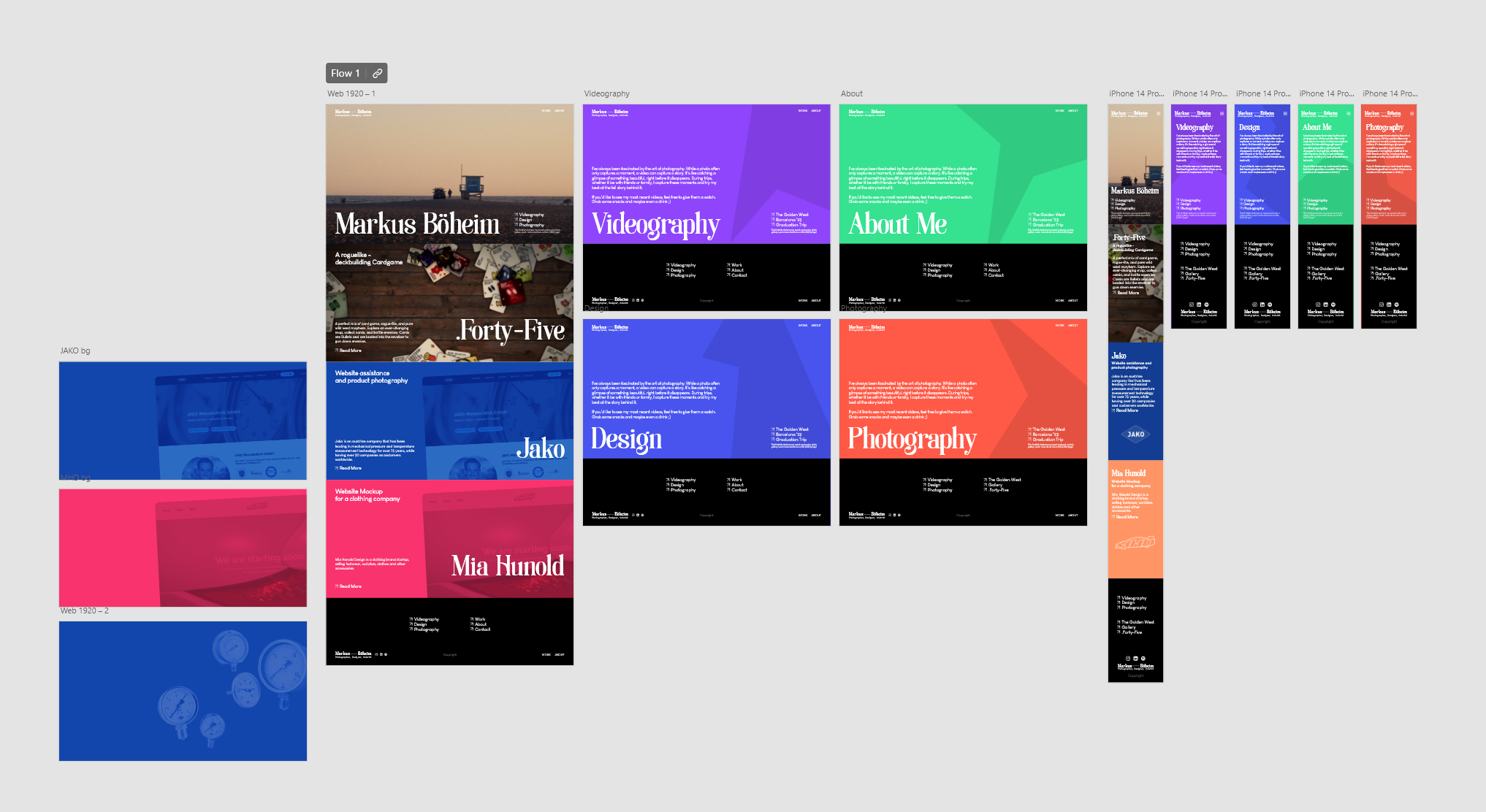Click the About Me heading on green desktop frame
1486x812 pixels.
click(x=897, y=223)
